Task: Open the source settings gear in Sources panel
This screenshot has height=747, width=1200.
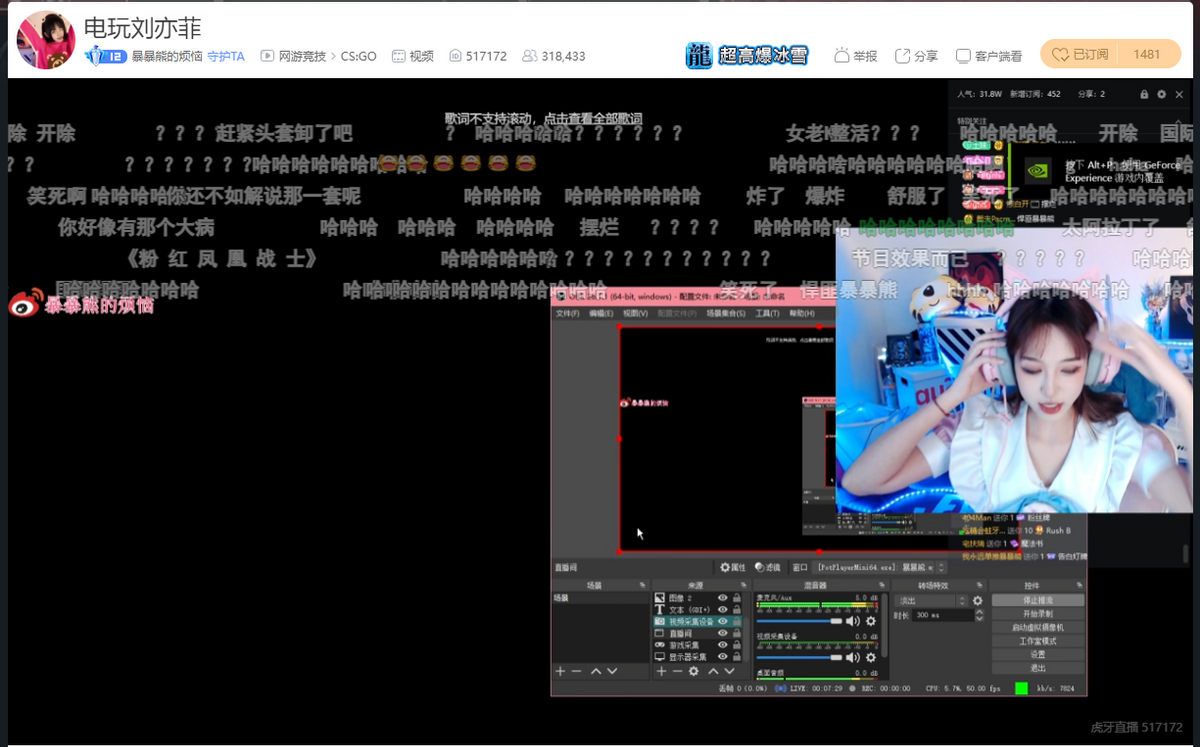Action: click(693, 671)
